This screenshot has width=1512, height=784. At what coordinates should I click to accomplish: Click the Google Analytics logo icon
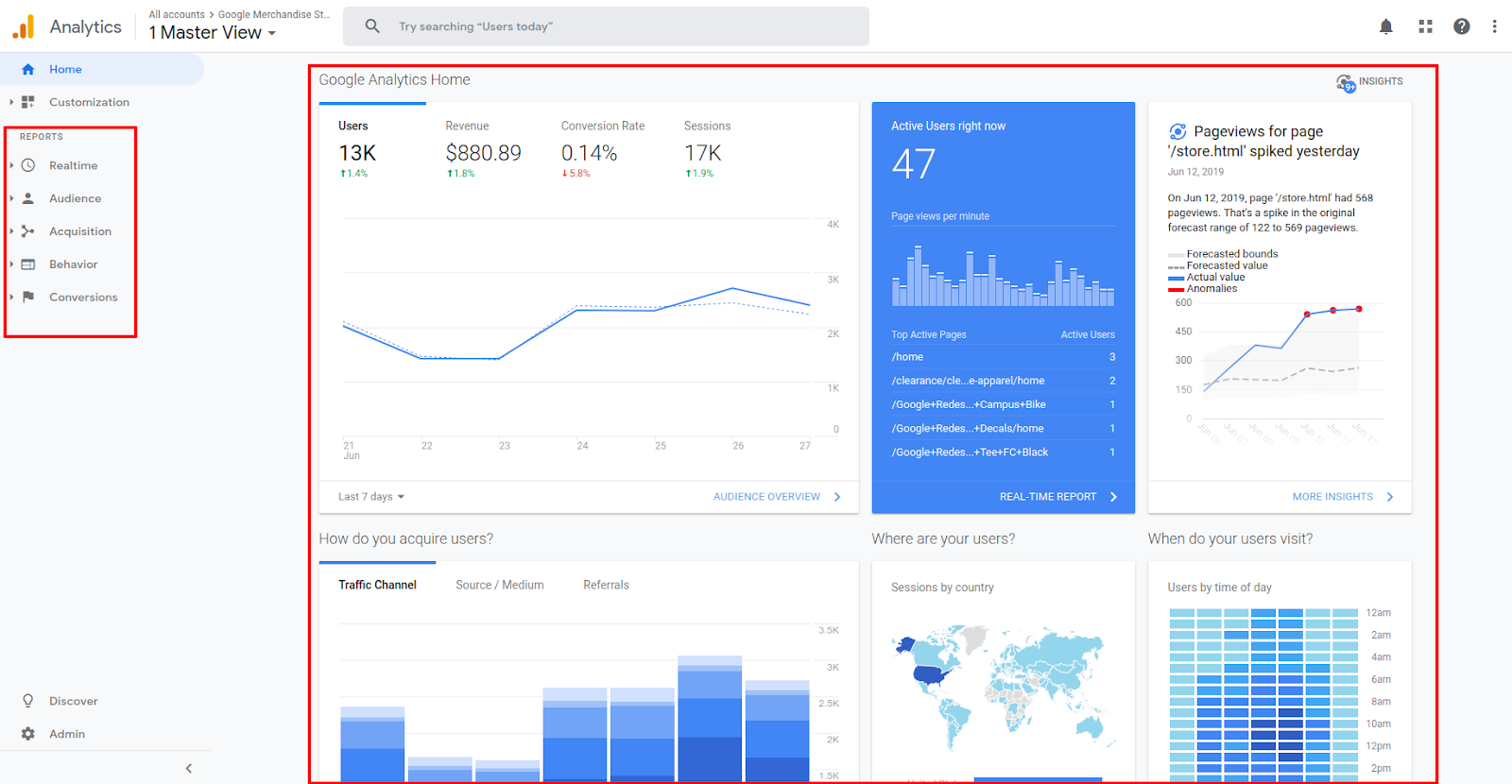pos(24,26)
